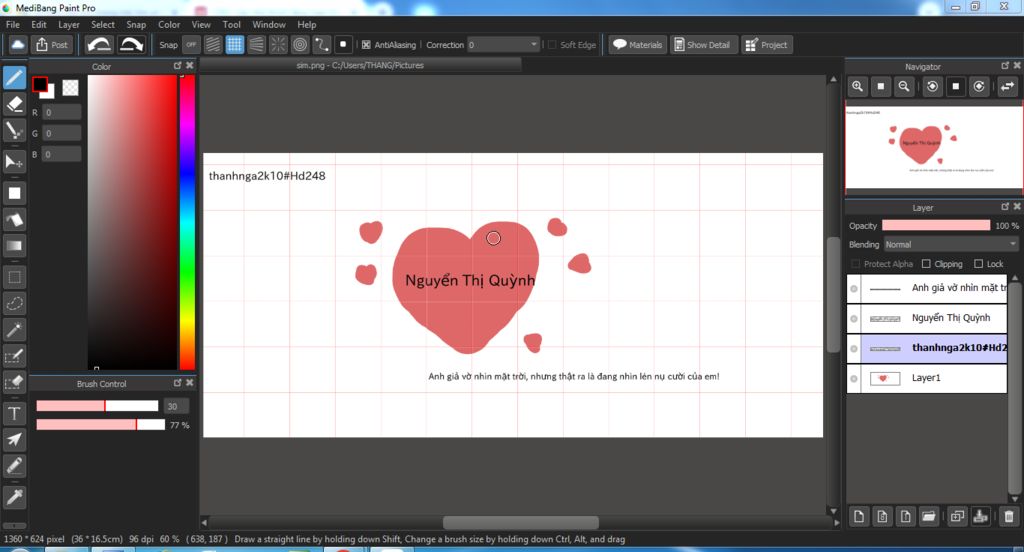
Task: Click the cloud icon in top toolbar
Action: click(18, 44)
